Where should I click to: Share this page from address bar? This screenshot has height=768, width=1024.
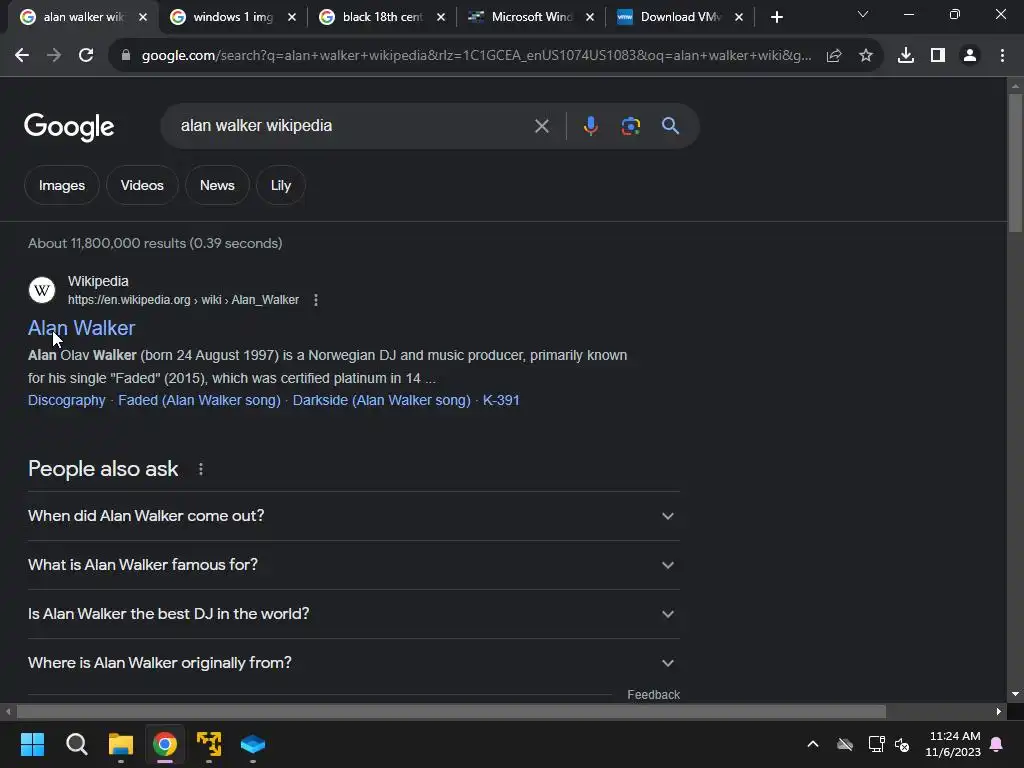point(834,56)
